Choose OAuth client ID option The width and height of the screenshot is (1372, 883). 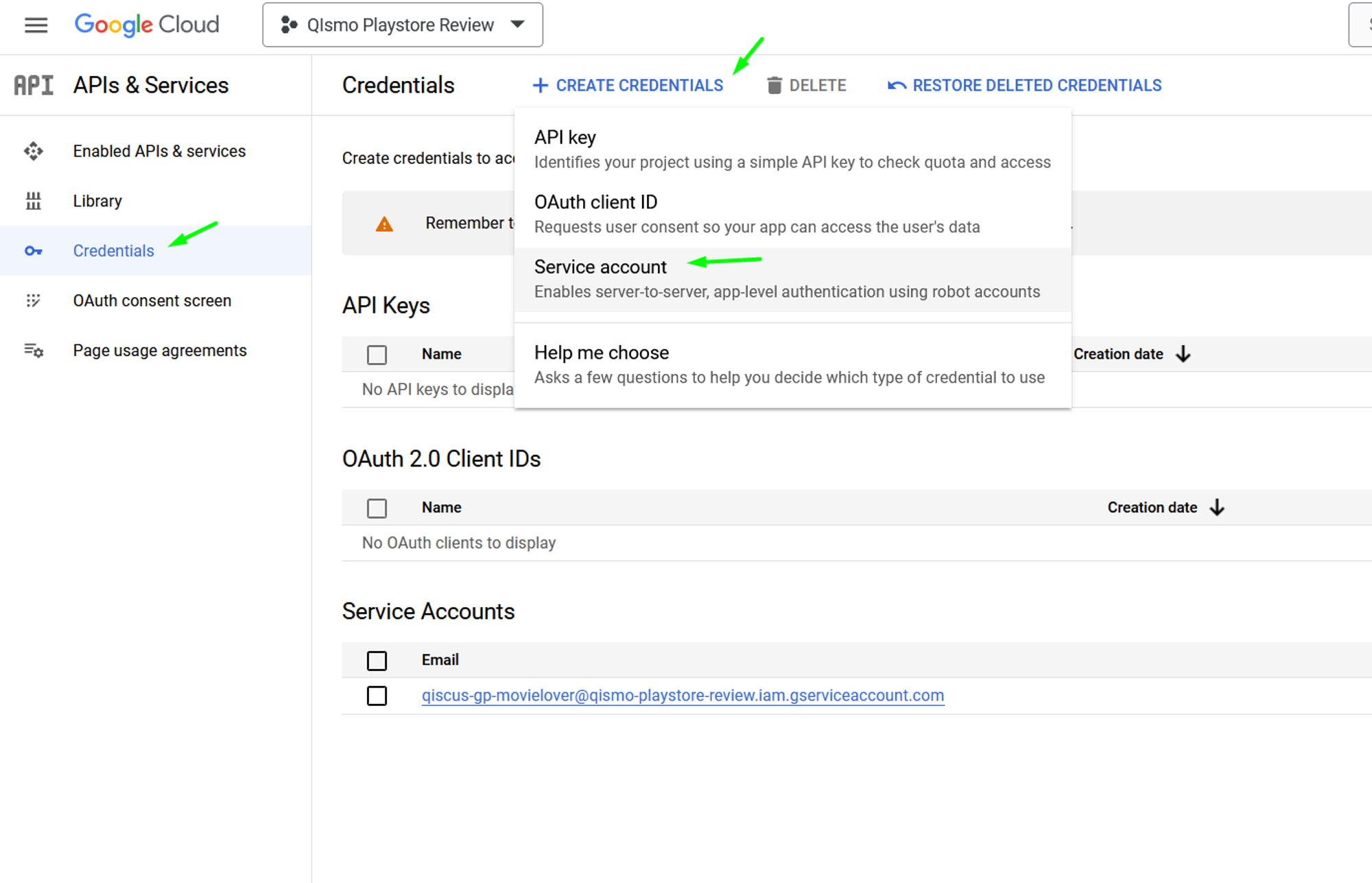click(x=792, y=214)
